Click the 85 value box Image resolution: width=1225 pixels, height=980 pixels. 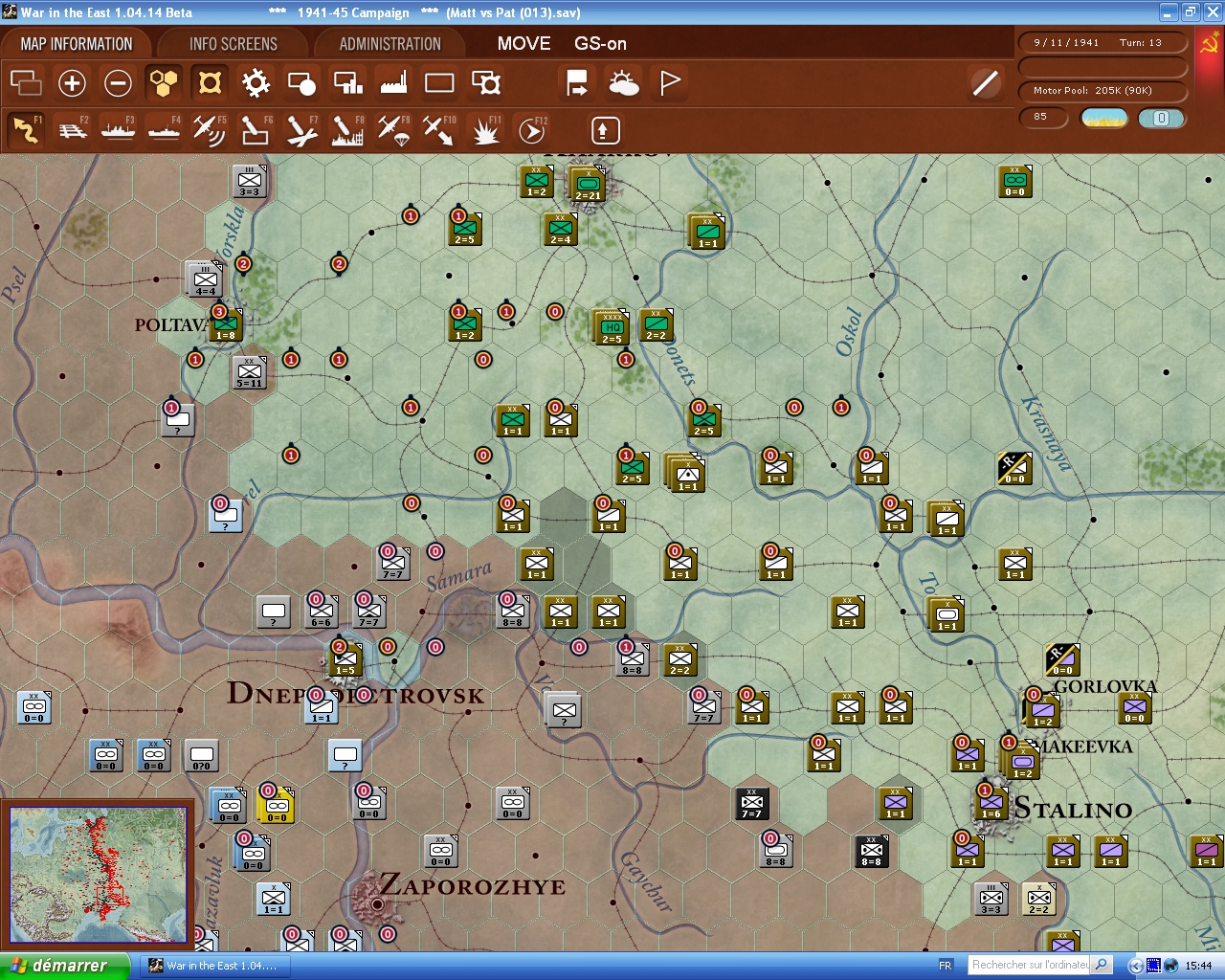pos(1044,118)
